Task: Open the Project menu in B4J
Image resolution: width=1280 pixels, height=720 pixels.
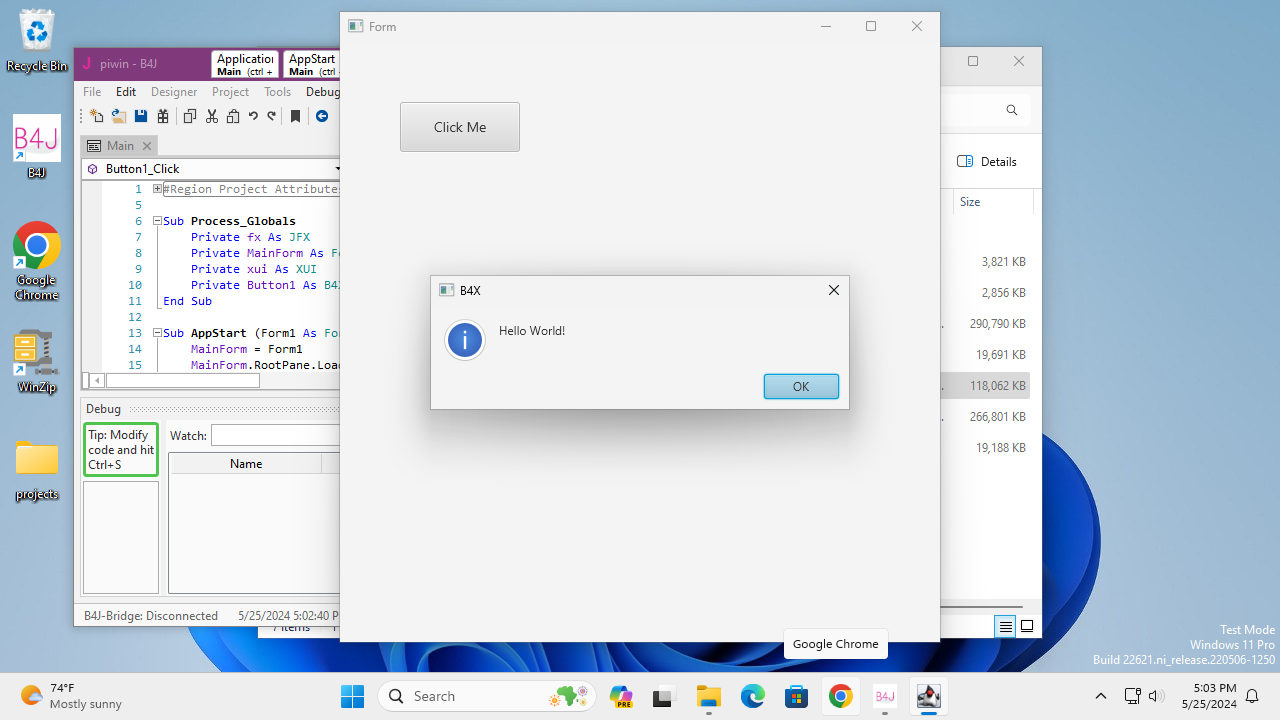Action: click(x=230, y=92)
